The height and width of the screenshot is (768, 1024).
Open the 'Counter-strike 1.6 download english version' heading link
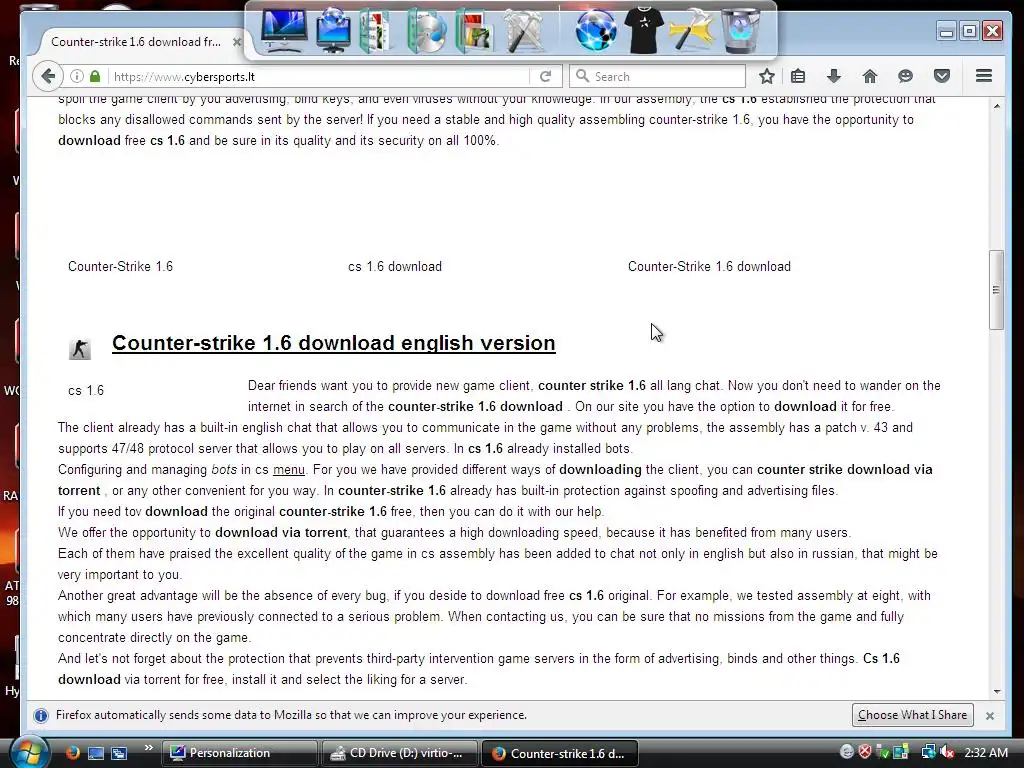334,343
